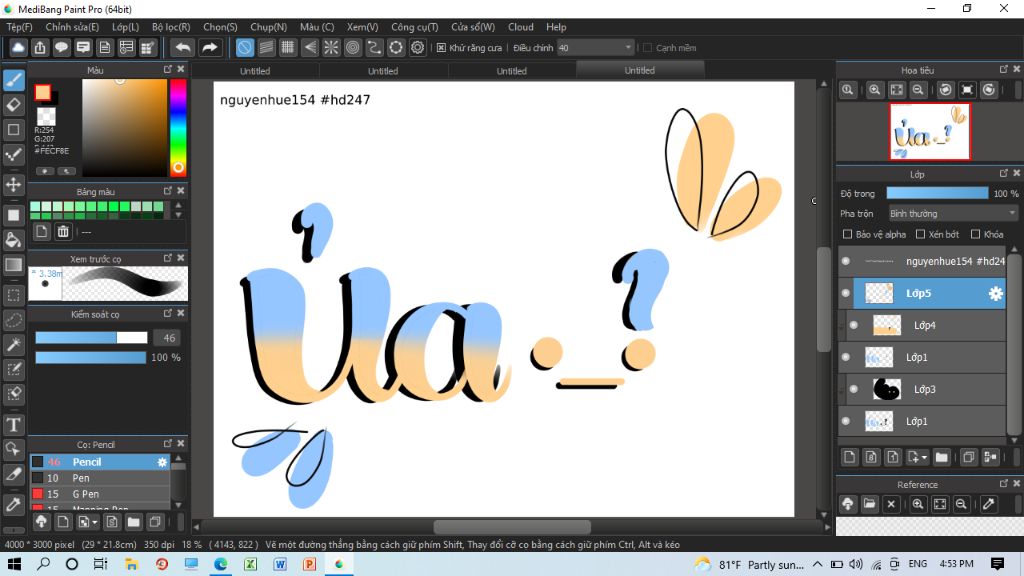Screen dimensions: 1024x576
Task: Select the Brush tool in left toolbar
Action: [x=14, y=80]
